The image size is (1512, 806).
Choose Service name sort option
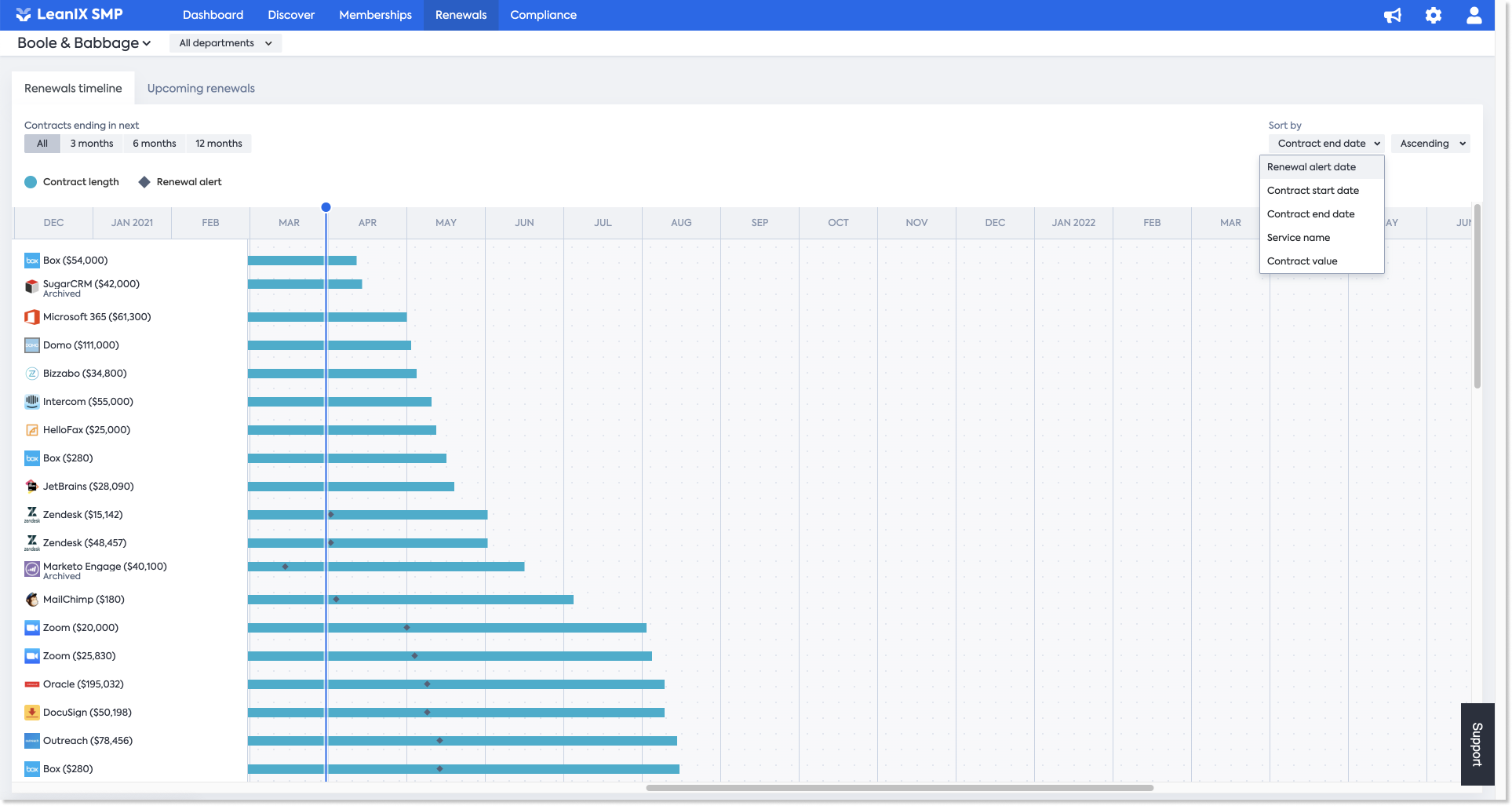1321,238
